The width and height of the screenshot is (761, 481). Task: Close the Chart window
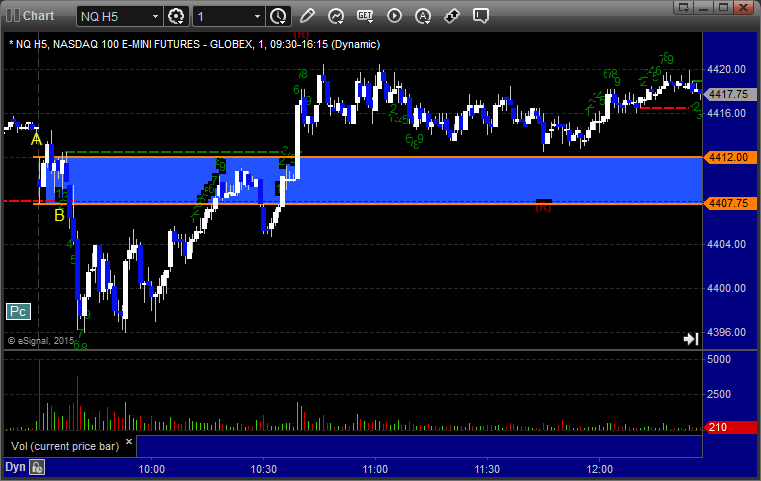(744, 7)
